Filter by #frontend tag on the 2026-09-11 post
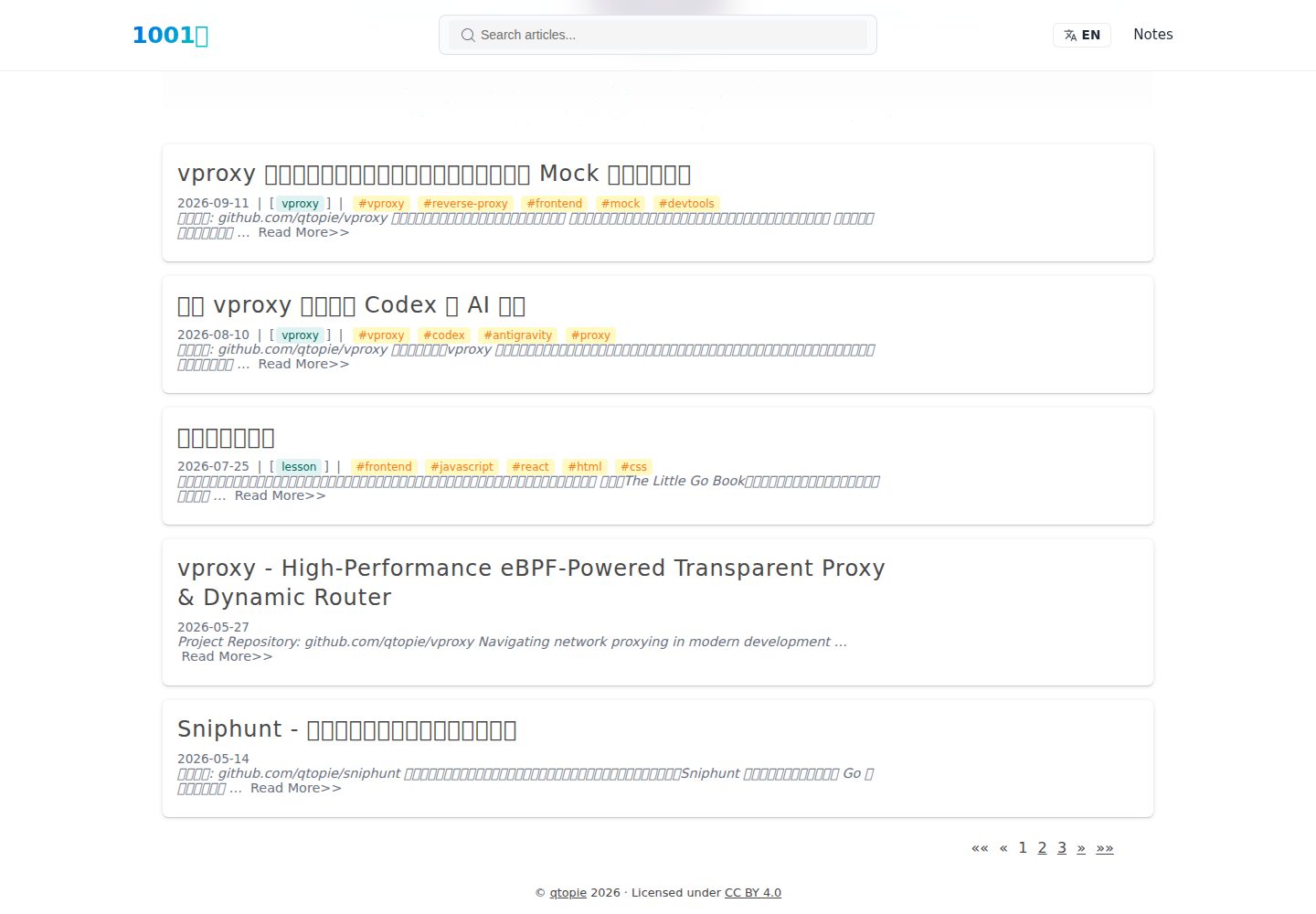Screen dimensions: 1316x914 point(554,204)
